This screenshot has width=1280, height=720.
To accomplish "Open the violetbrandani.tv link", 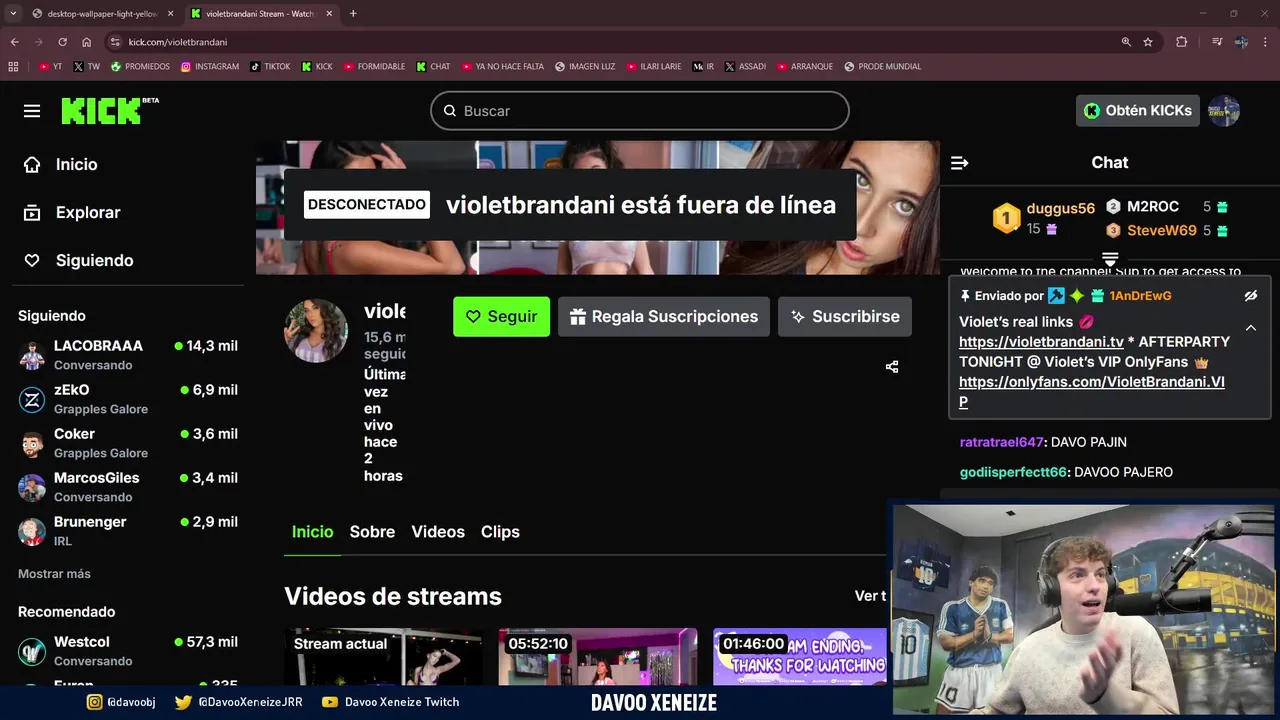I will click(x=1041, y=341).
